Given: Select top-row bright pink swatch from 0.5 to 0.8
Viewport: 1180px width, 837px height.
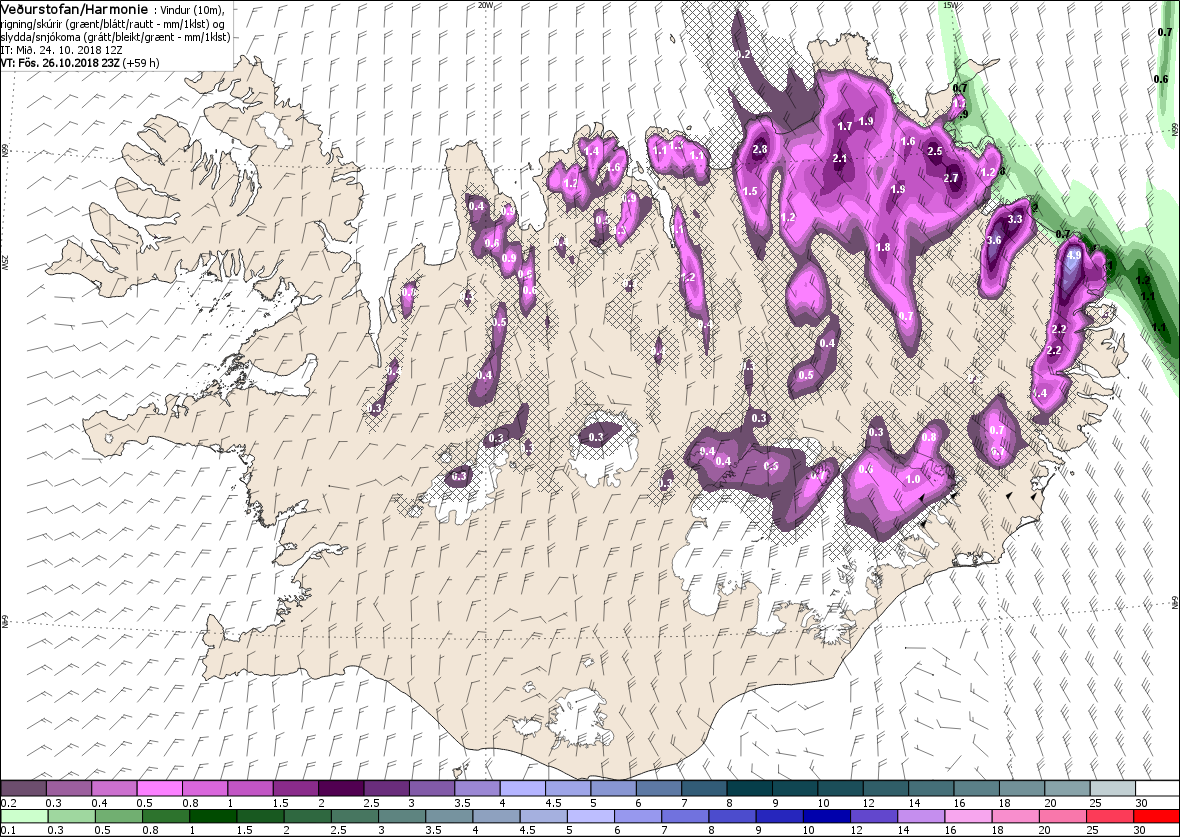Looking at the screenshot, I should click(160, 788).
